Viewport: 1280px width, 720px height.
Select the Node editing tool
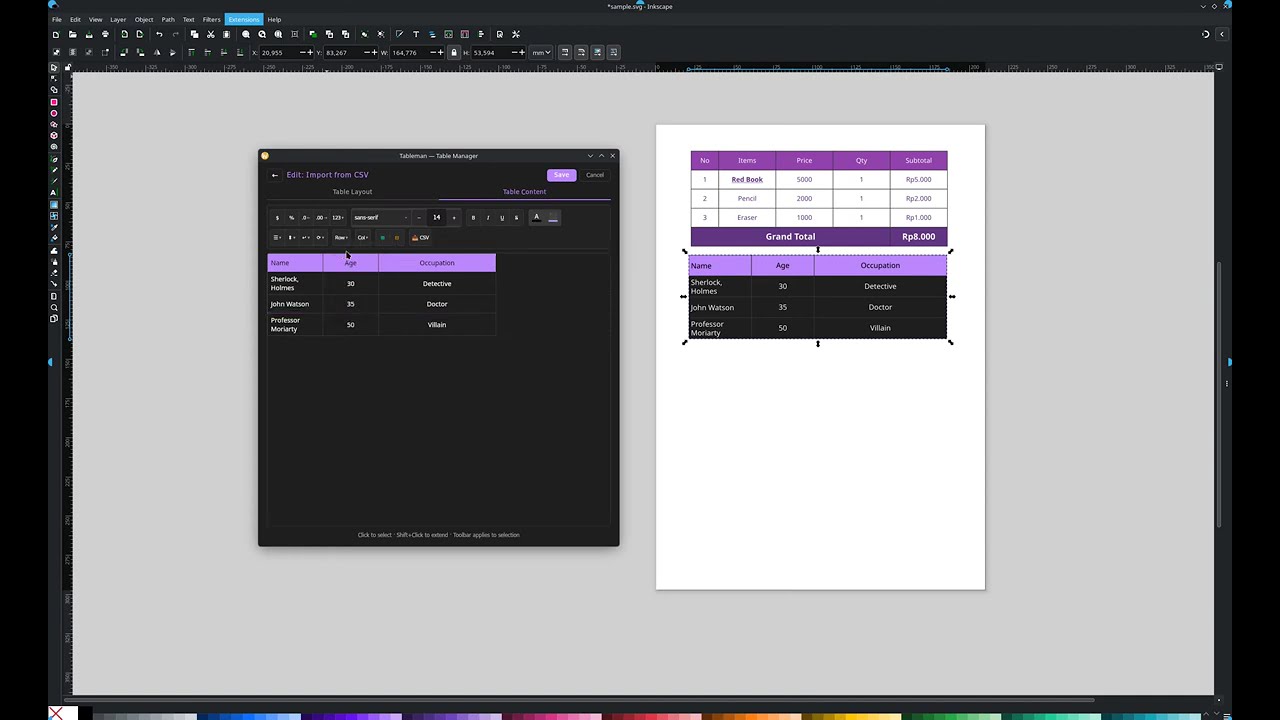(x=54, y=78)
